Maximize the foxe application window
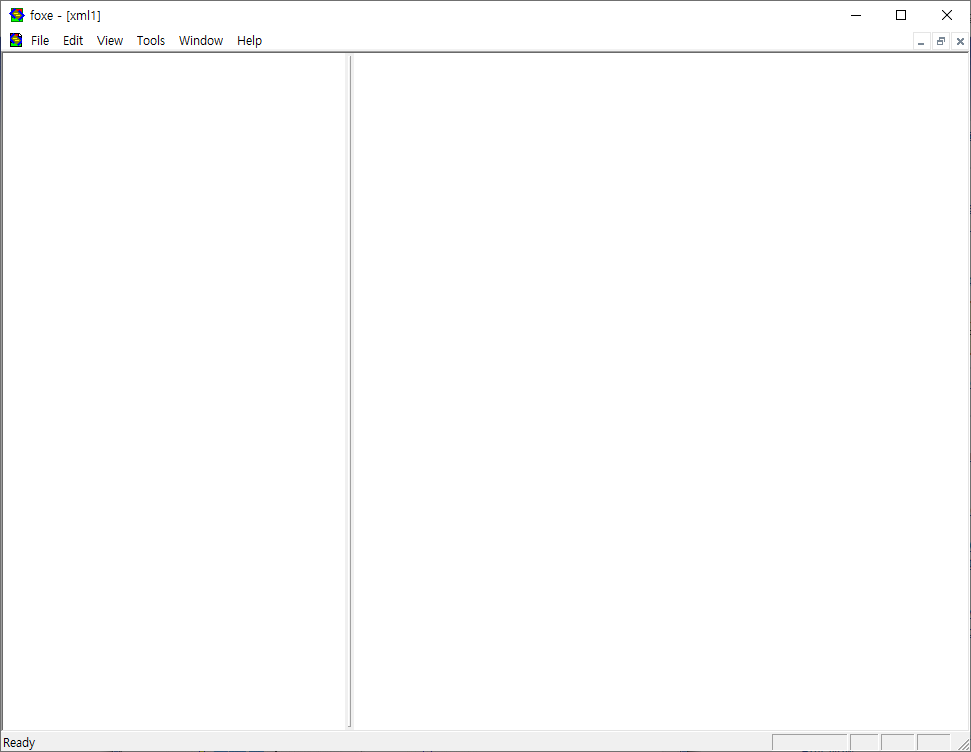Screen dimensions: 971x752 click(x=901, y=15)
